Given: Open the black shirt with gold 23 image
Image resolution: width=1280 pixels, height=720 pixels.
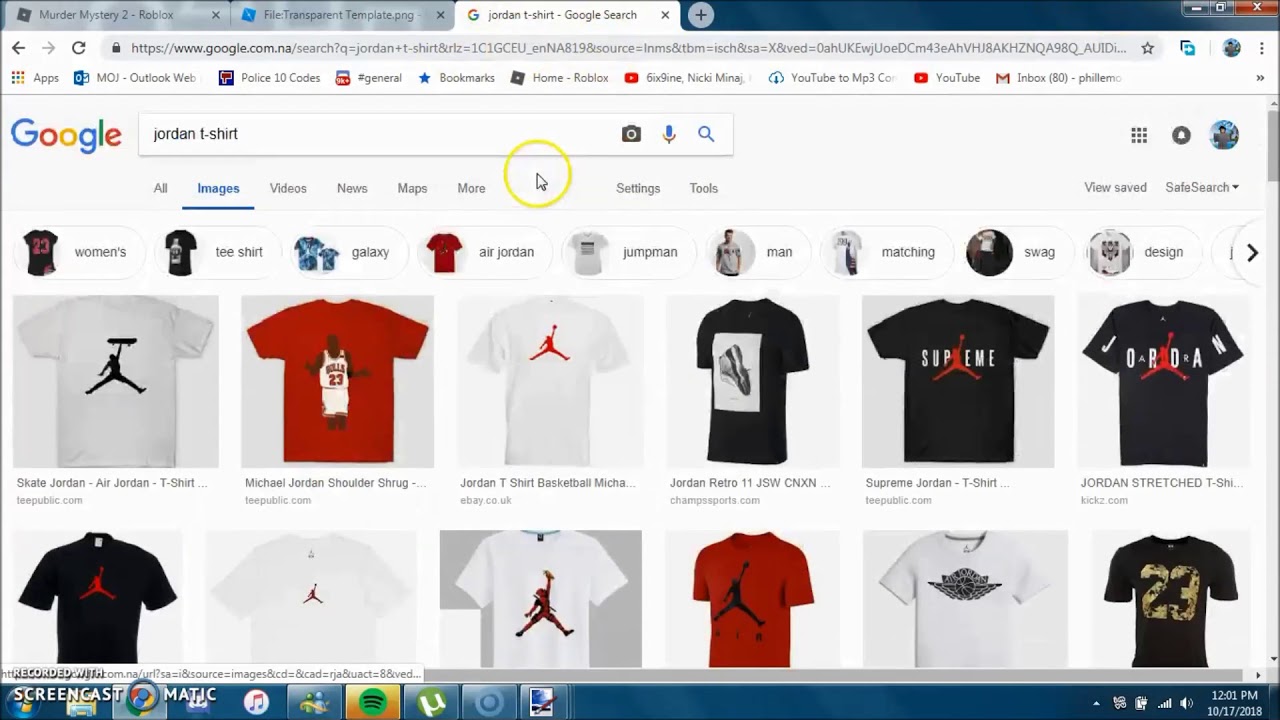Looking at the screenshot, I should (x=1170, y=598).
